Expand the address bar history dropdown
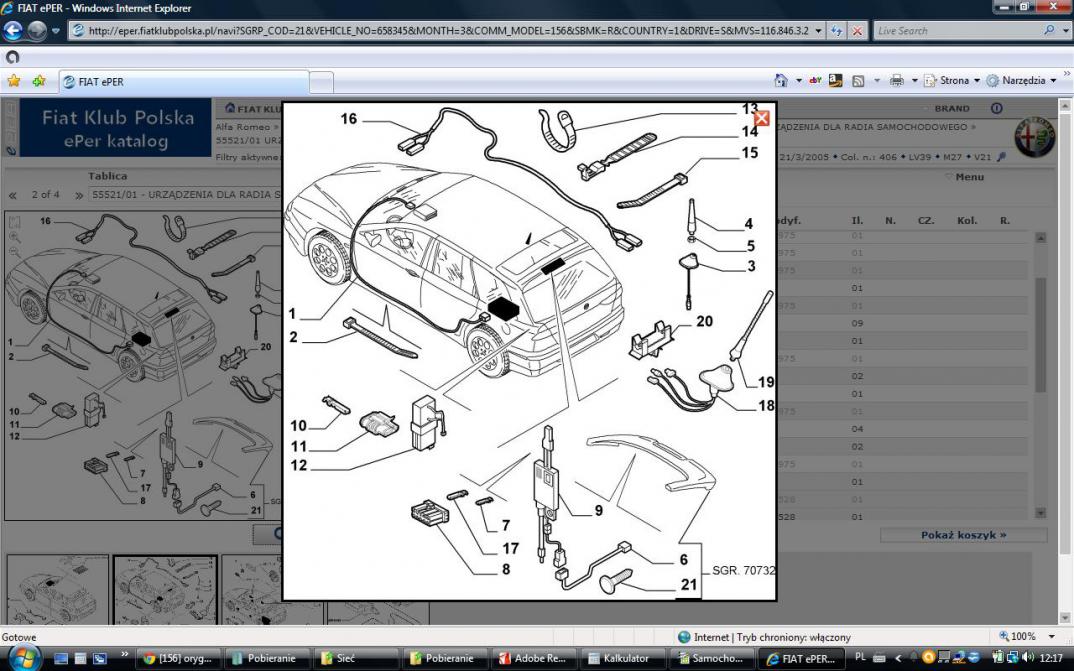 tap(819, 31)
